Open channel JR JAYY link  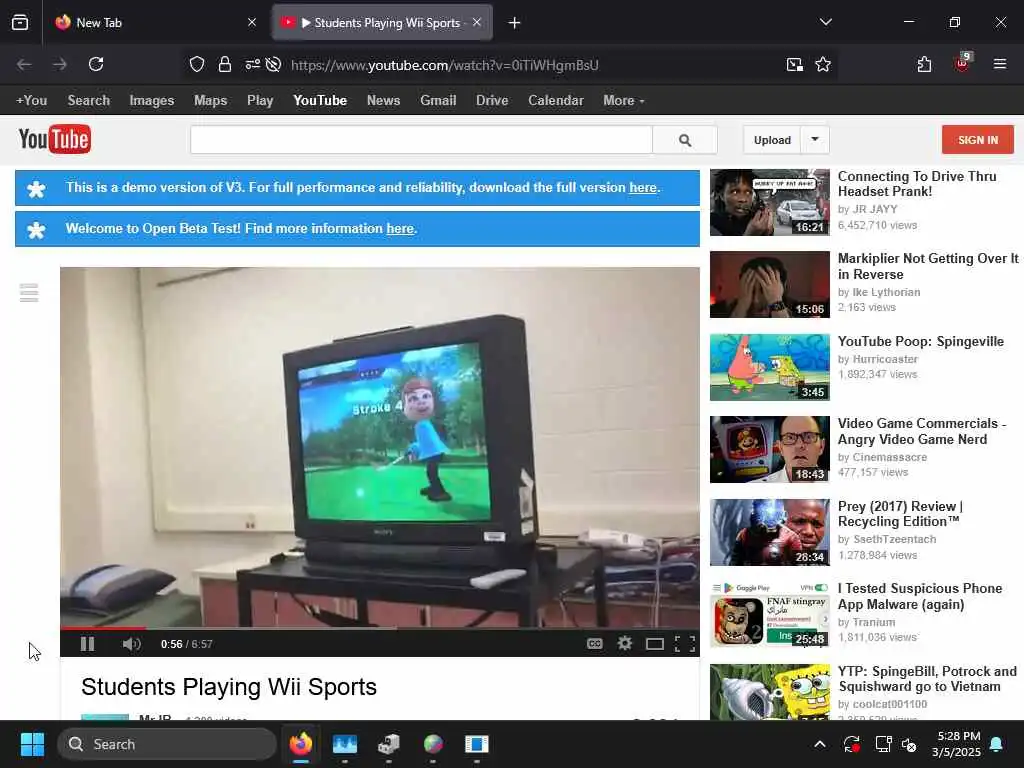pyautogui.click(x=875, y=209)
